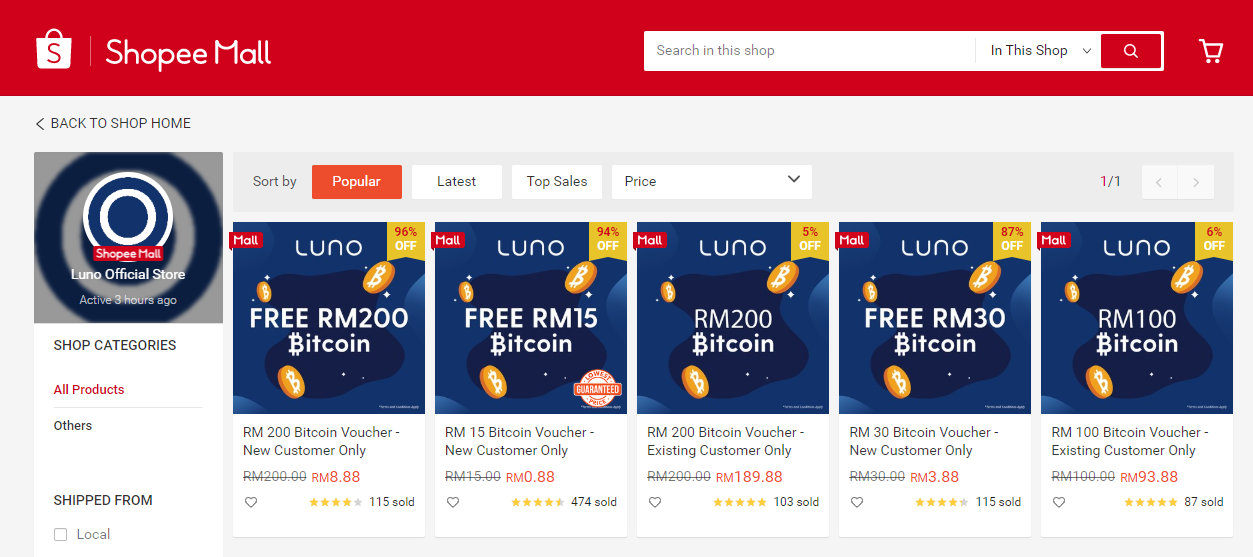Open the shopping cart
Image resolution: width=1253 pixels, height=557 pixels.
1211,51
